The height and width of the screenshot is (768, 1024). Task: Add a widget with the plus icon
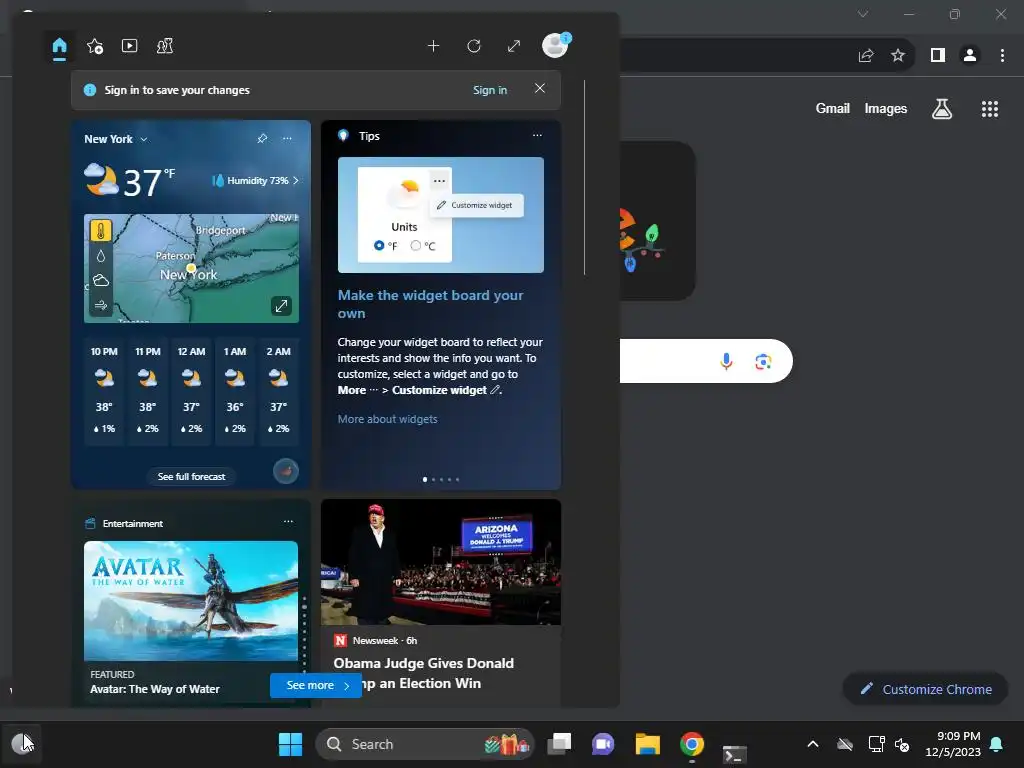pyautogui.click(x=434, y=46)
